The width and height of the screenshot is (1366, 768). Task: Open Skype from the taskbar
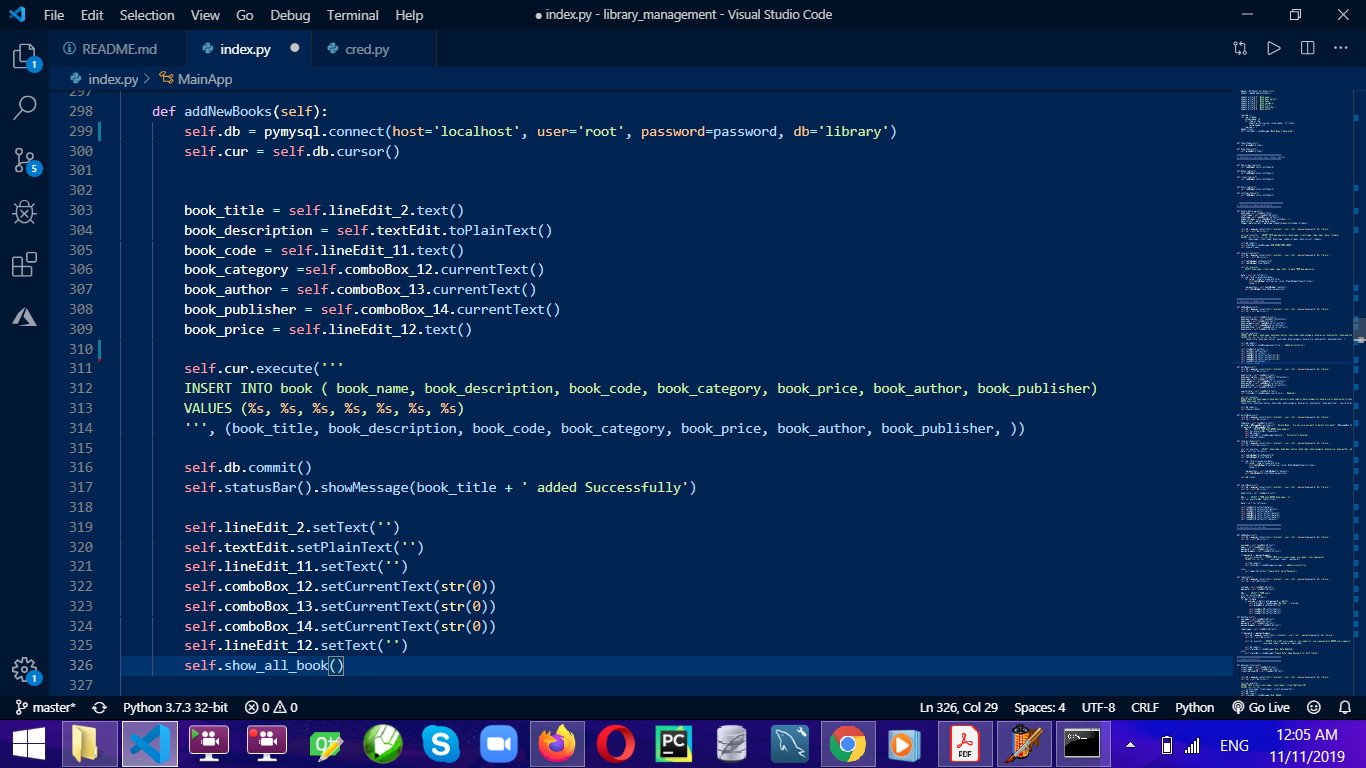point(440,745)
